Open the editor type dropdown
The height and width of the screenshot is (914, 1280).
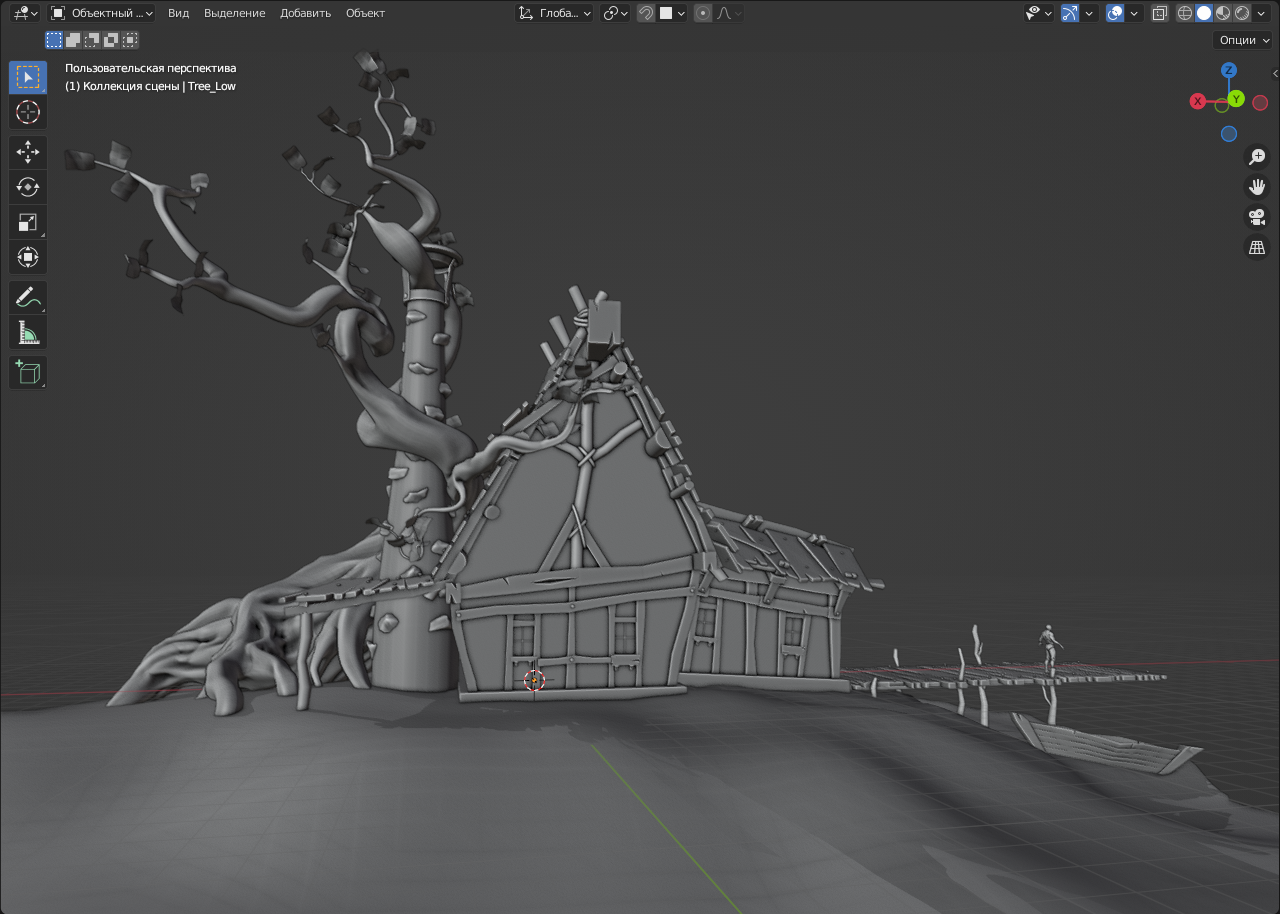(26, 13)
